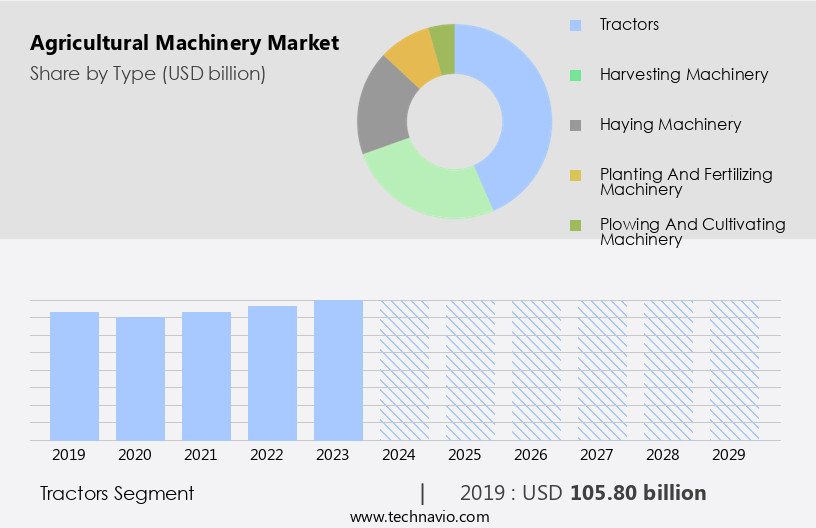The image size is (816, 528).
Task: Click the hatched forecast bar above 2029
Action: 735,370
